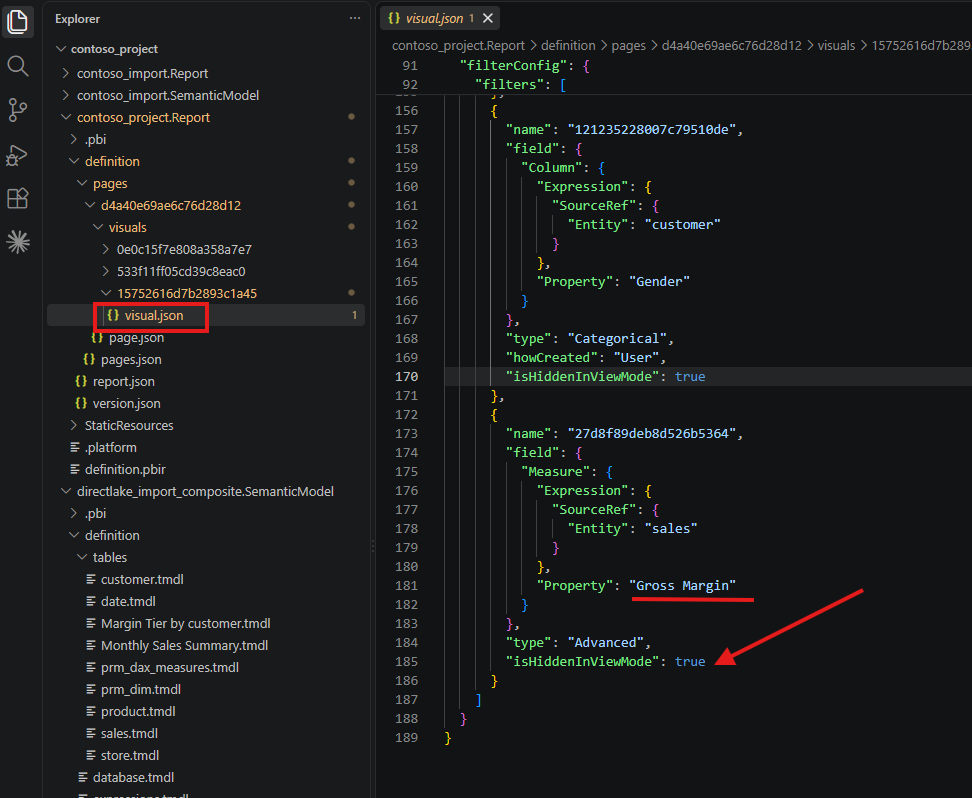Select visual.json in the file tree

pos(154,316)
